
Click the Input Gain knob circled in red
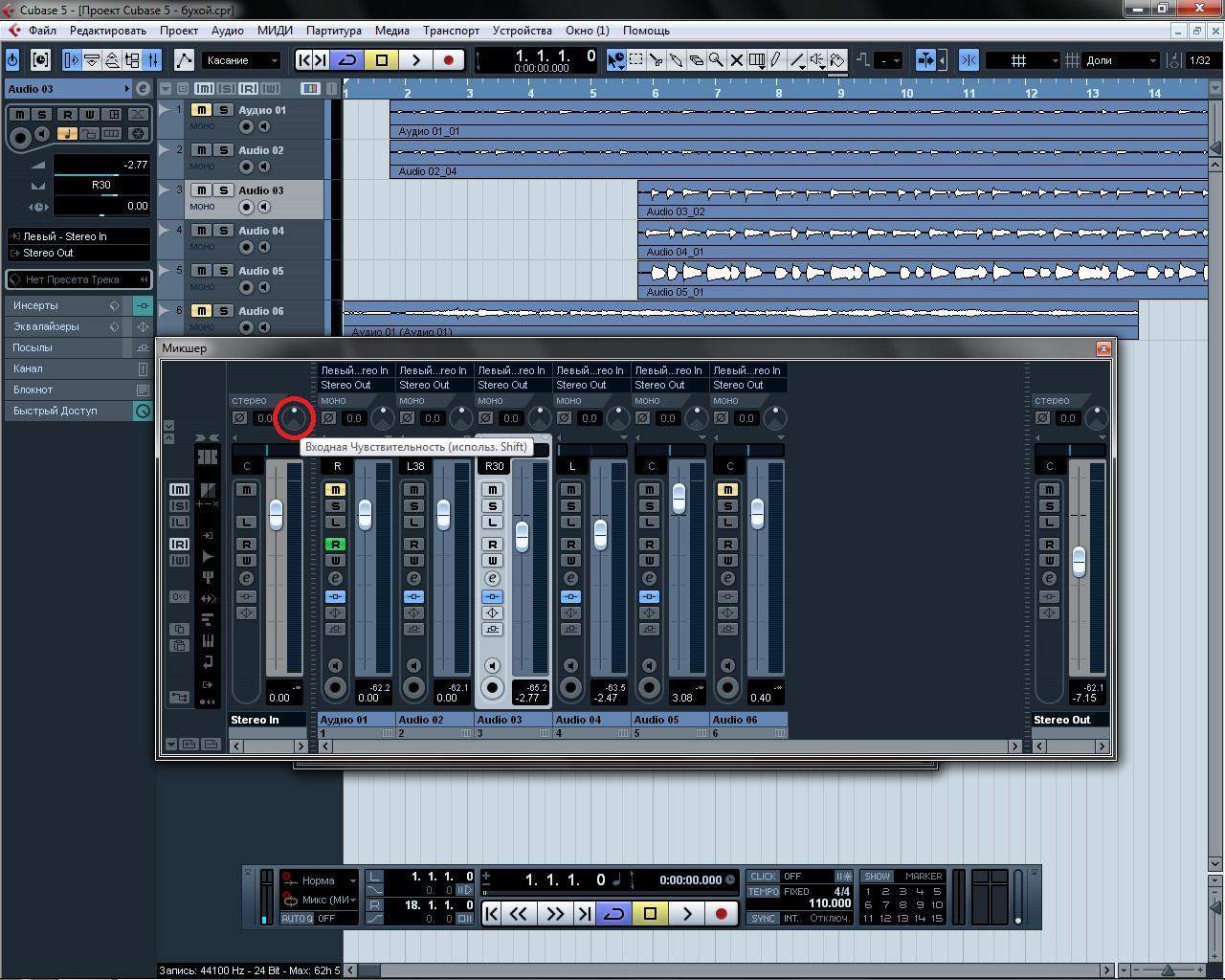click(x=294, y=417)
